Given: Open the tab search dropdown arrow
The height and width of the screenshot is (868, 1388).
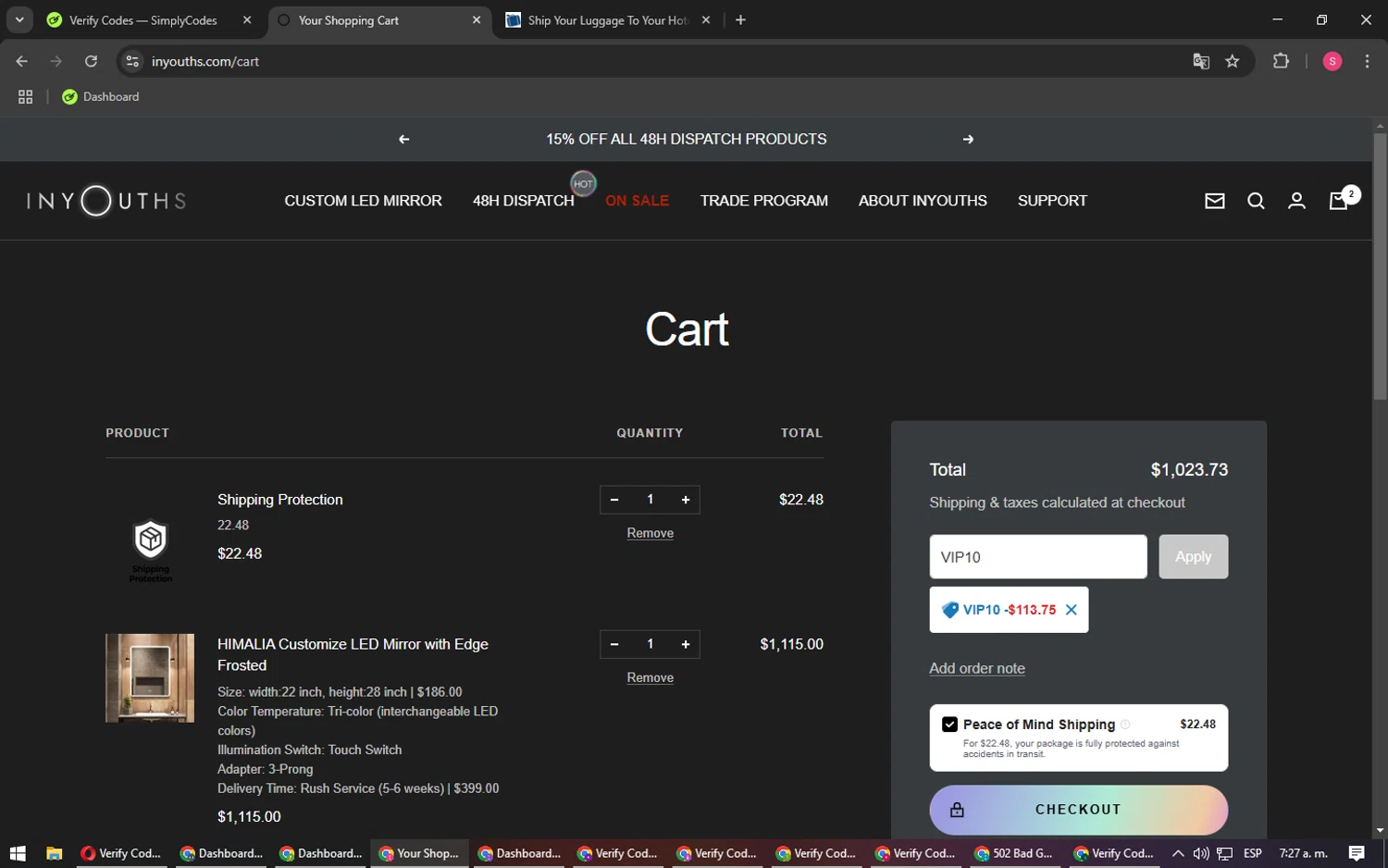Looking at the screenshot, I should pyautogui.click(x=19, y=19).
